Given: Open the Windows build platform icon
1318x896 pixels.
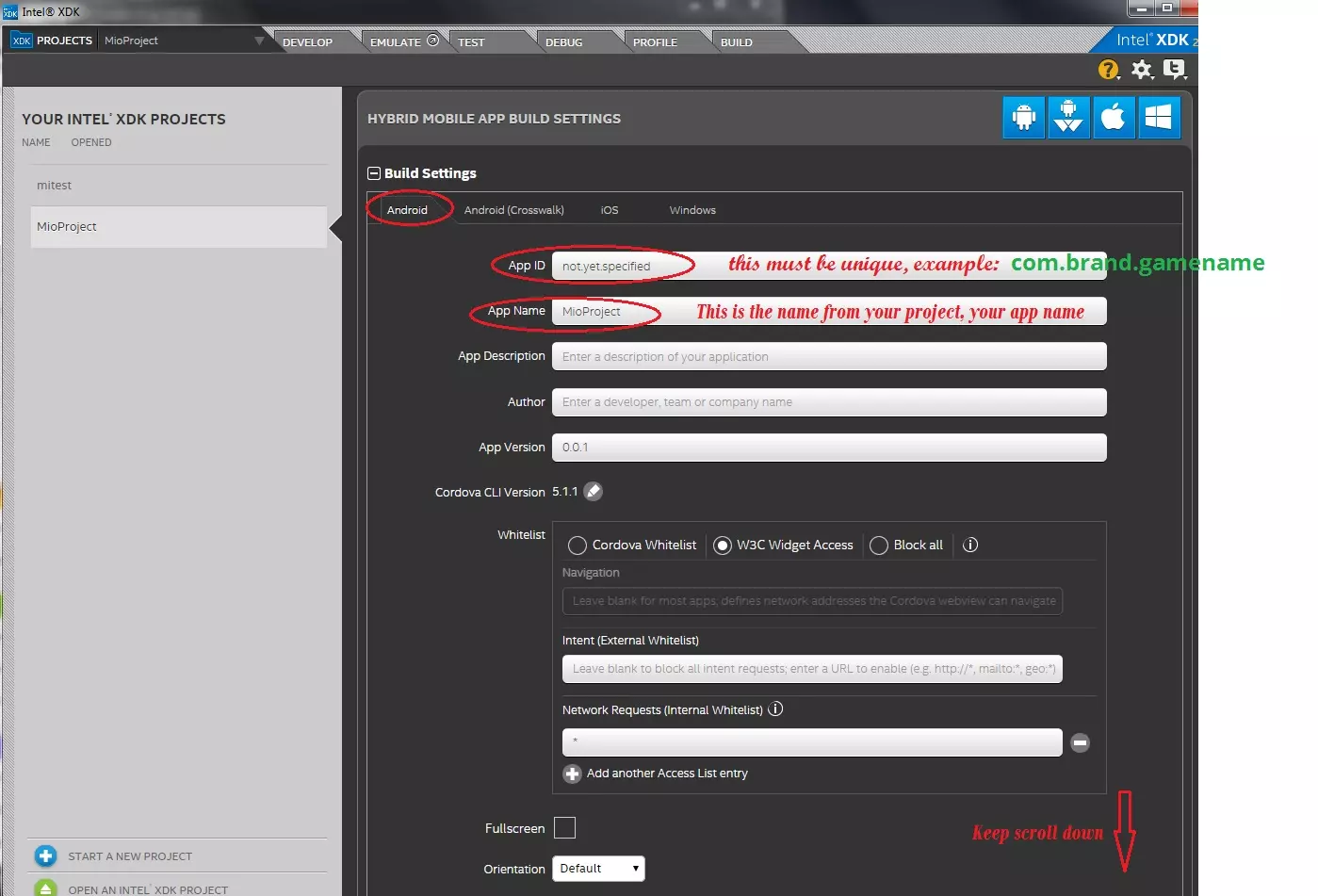Looking at the screenshot, I should 1159,118.
